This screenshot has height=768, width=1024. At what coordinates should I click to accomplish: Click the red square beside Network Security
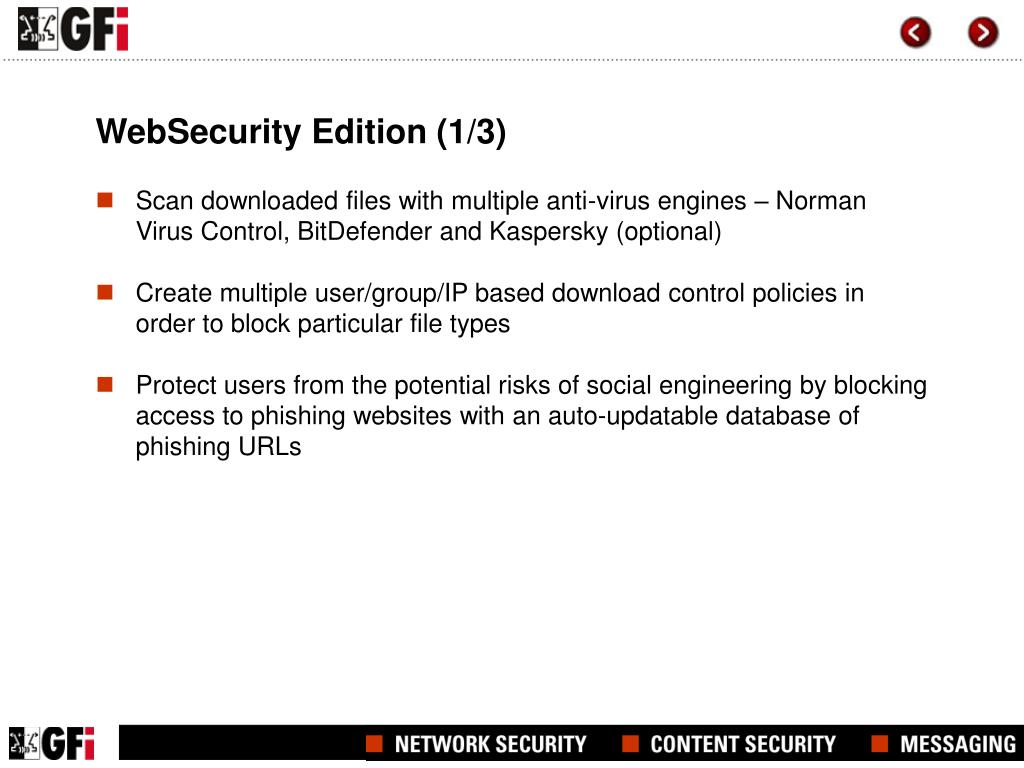[x=374, y=743]
